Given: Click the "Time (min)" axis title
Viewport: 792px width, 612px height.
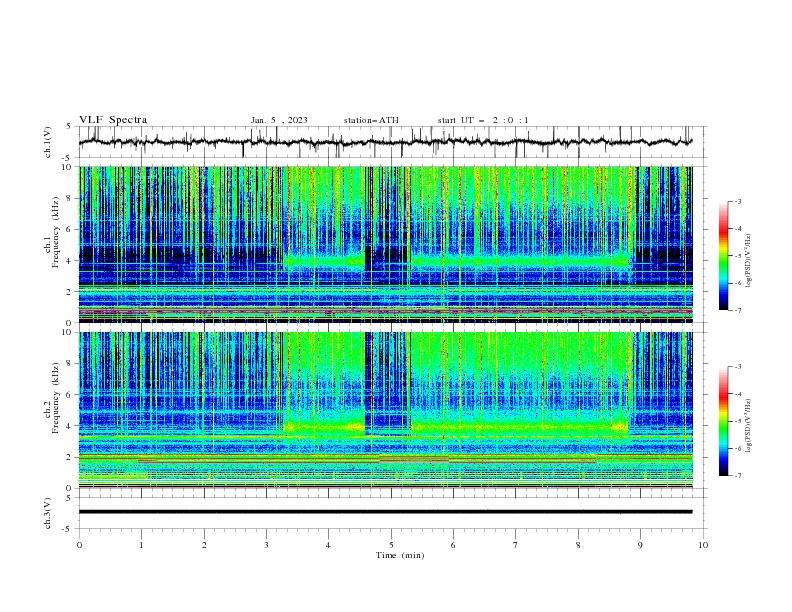Looking at the screenshot, I should pos(400,555).
